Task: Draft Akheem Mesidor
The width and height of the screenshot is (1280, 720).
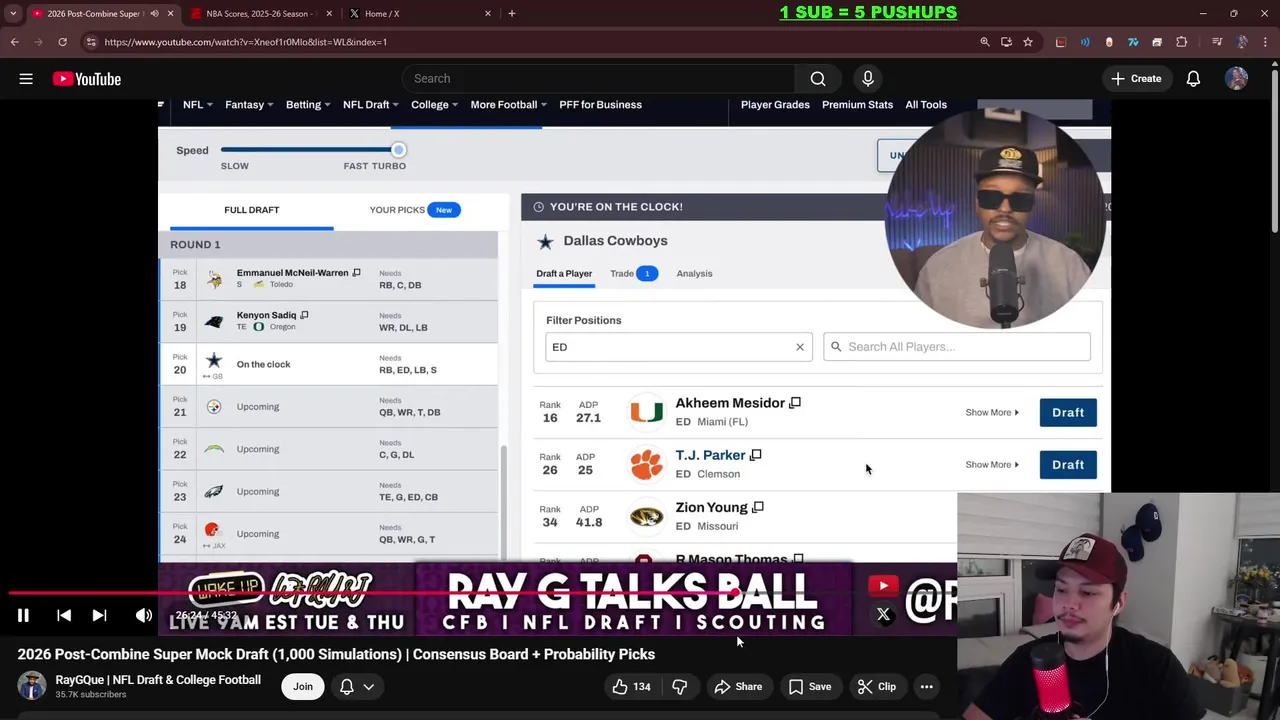Action: (x=1068, y=413)
